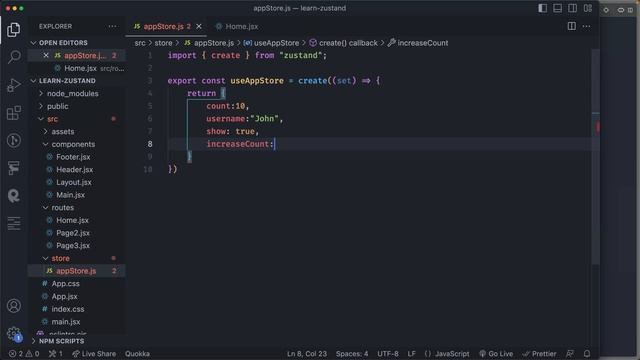Open Run and Debug view
640x360 pixels.
14,85
